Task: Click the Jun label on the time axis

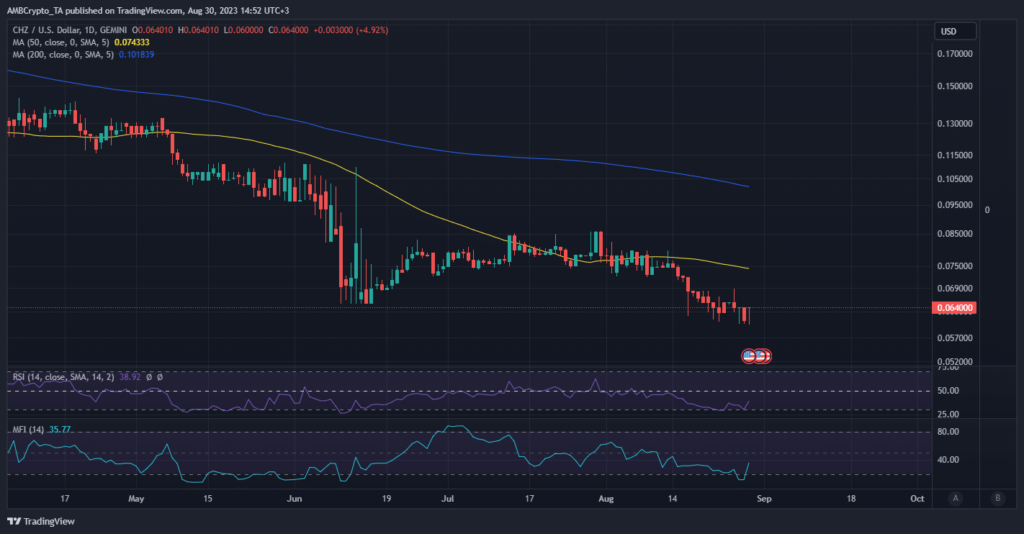Action: [x=294, y=497]
